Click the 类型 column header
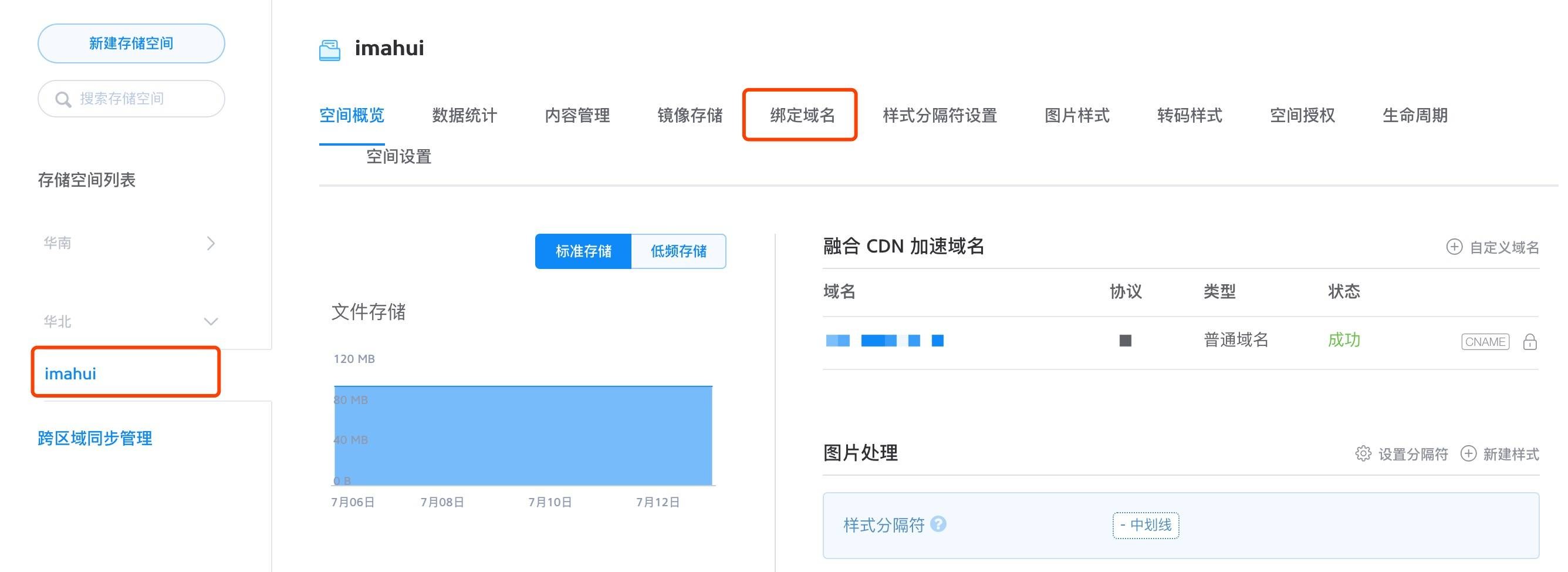 tap(1219, 292)
